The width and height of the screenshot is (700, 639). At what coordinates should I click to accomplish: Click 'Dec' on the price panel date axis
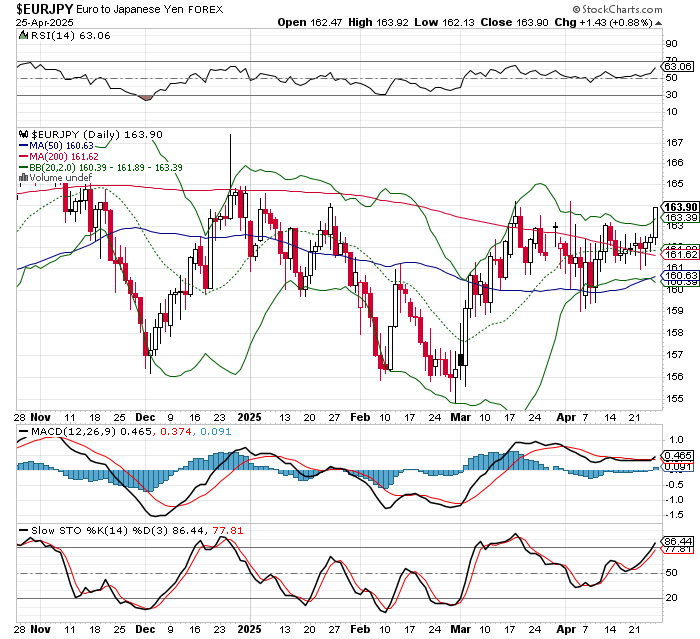coord(145,418)
